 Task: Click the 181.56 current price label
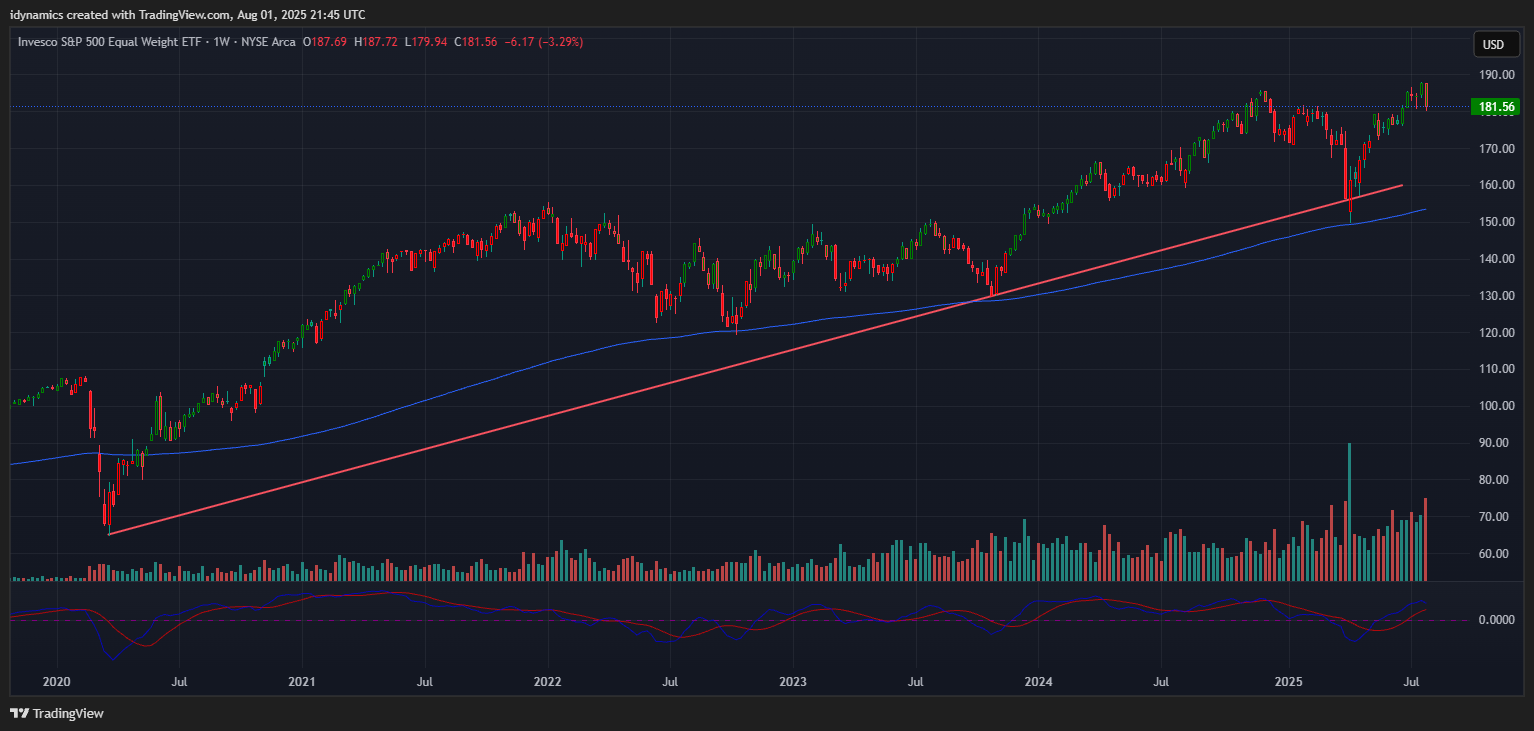1495,107
